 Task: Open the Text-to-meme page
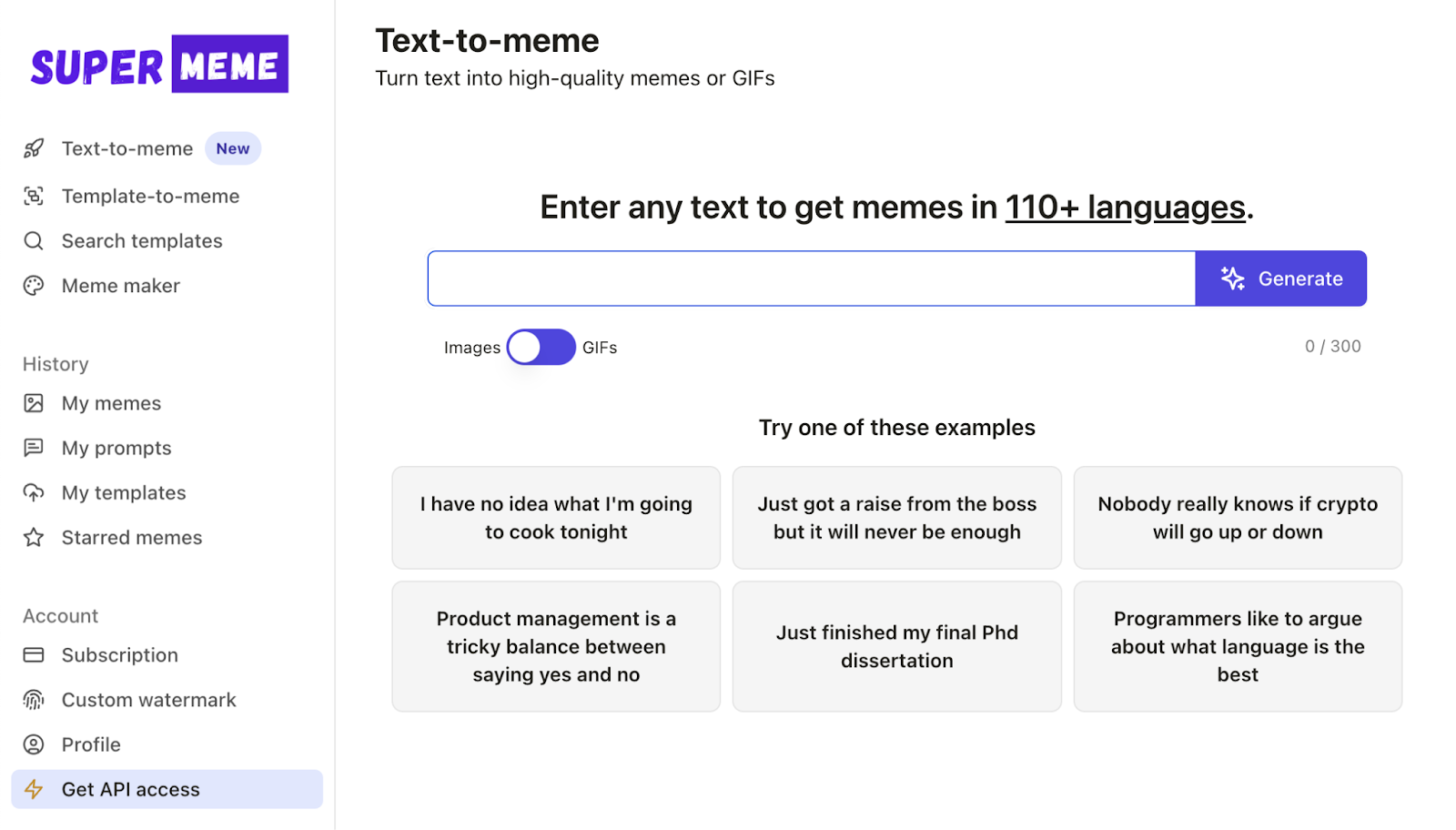(x=126, y=147)
